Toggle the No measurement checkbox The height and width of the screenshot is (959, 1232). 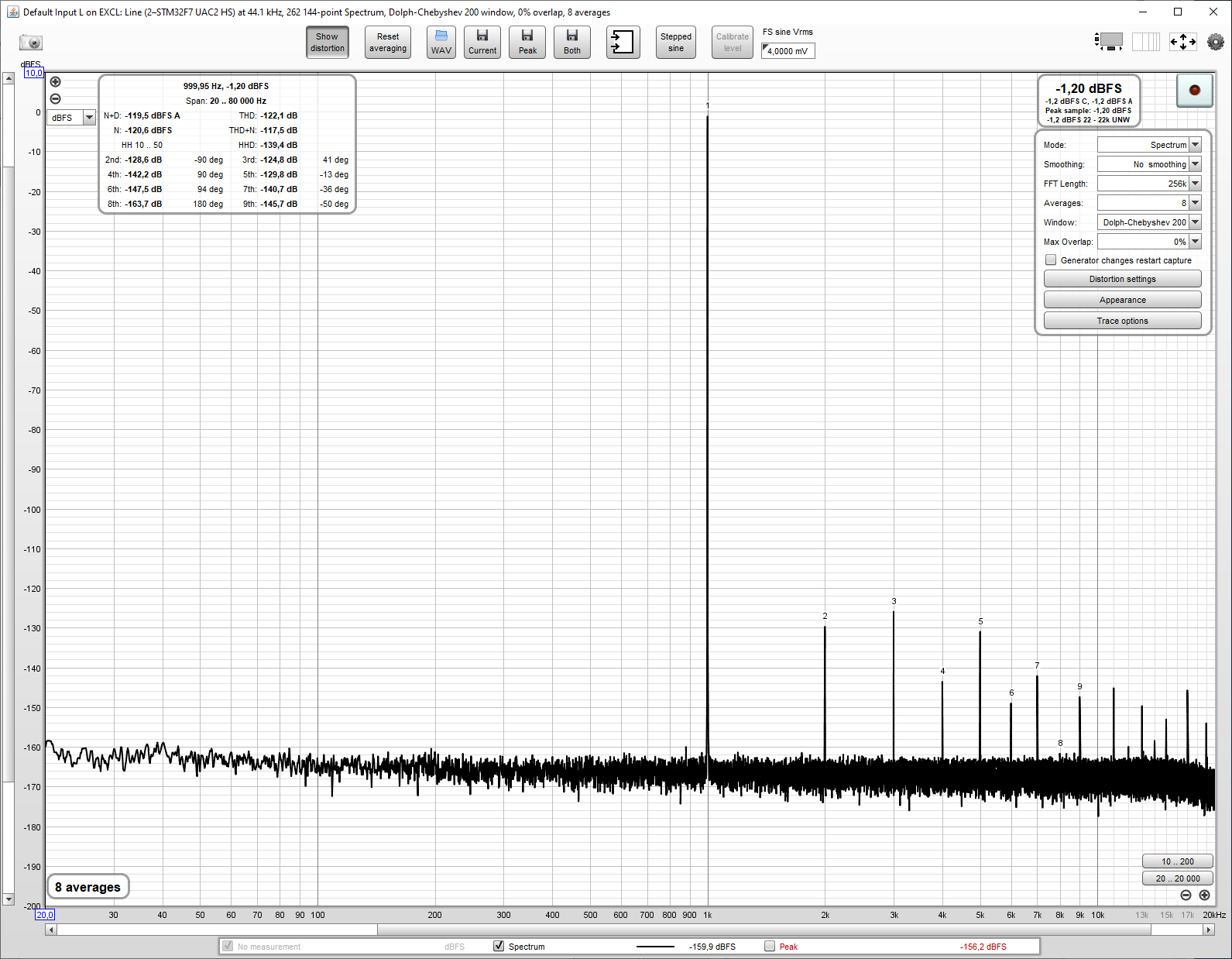point(228,946)
